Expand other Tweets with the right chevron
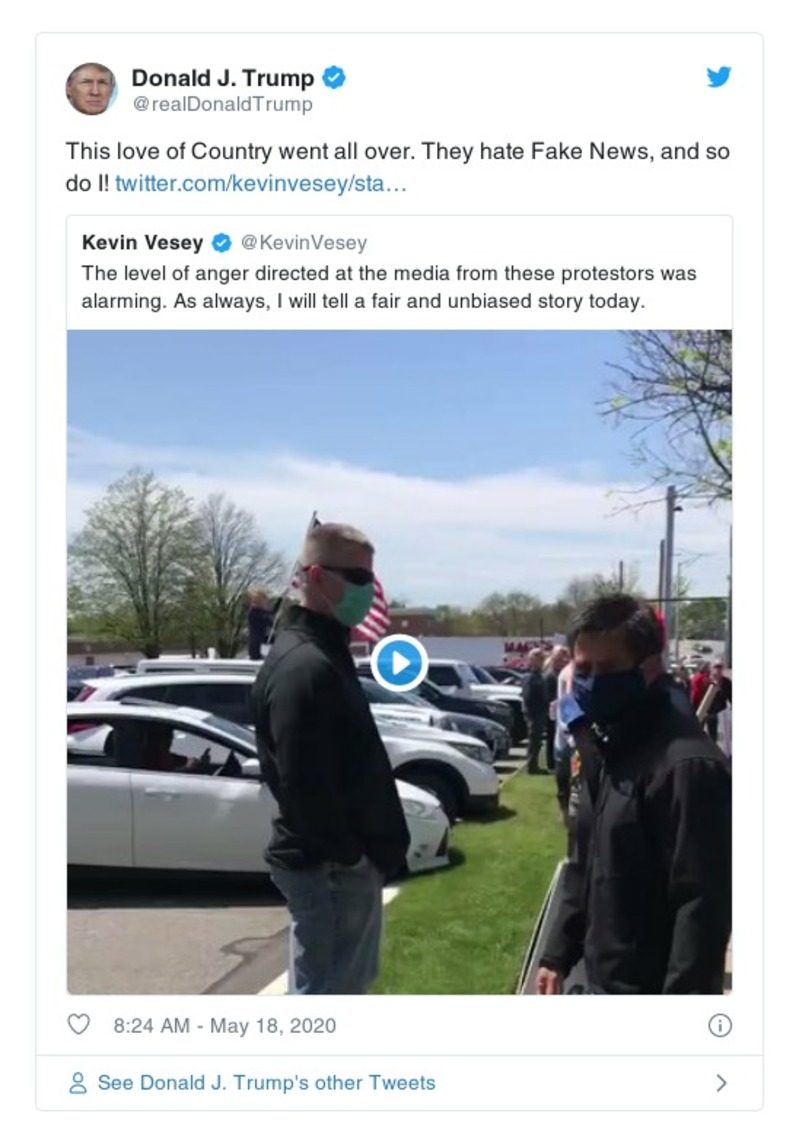Viewport: 799px width, 1145px height. point(721,1083)
